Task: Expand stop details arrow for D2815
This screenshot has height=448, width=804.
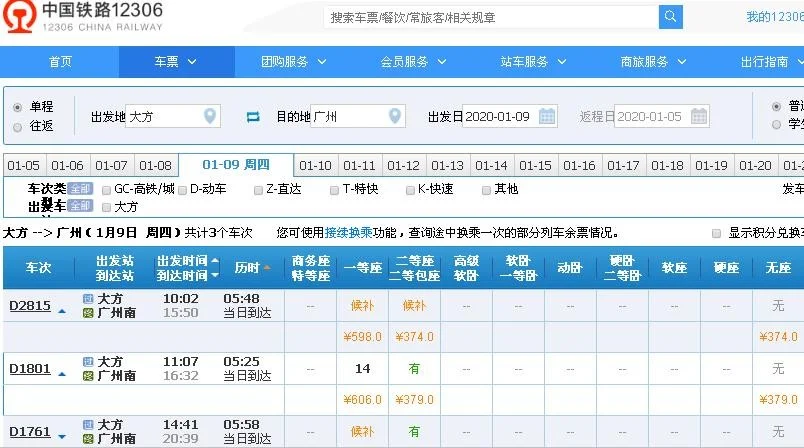Action: tap(62, 311)
